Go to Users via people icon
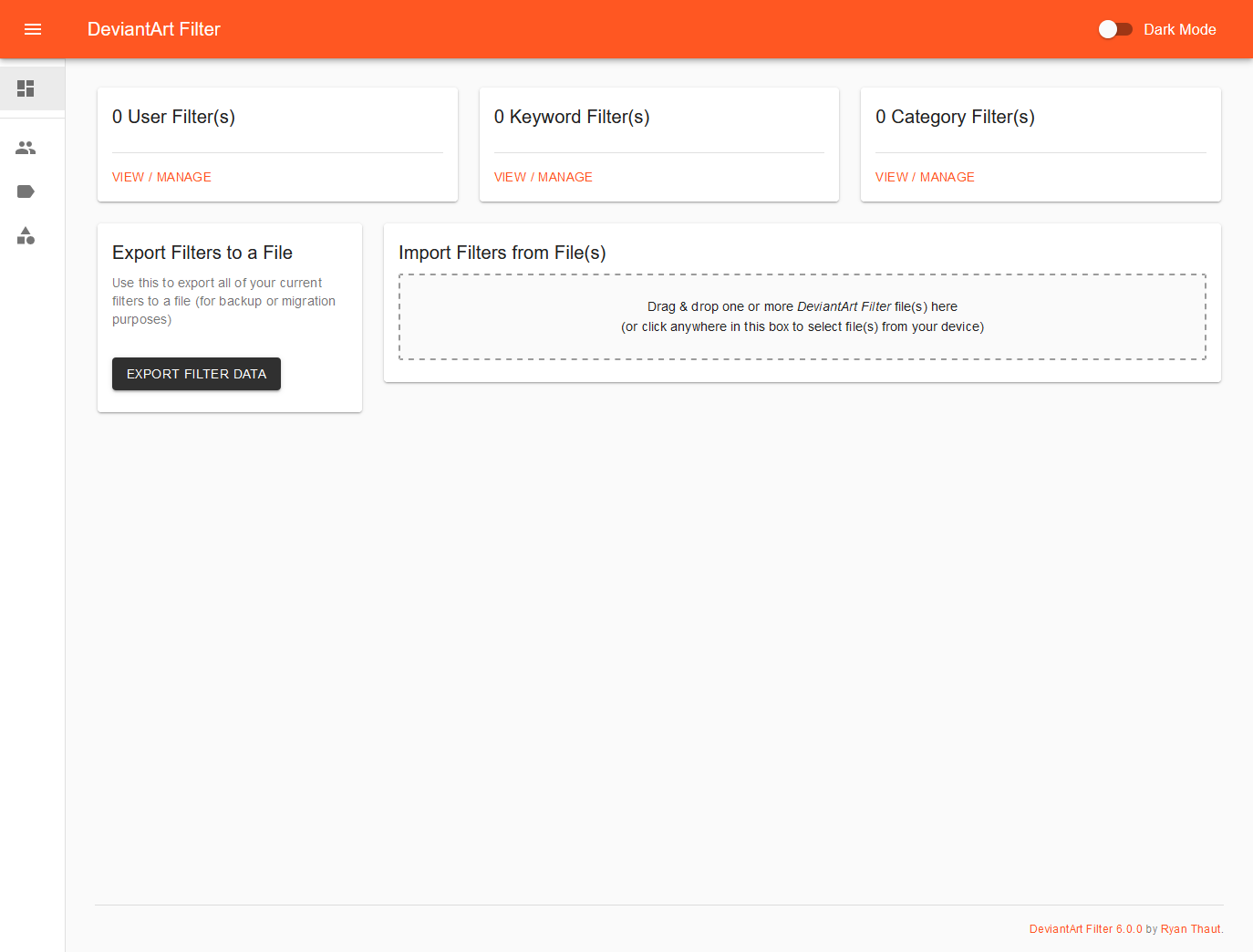Image resolution: width=1253 pixels, height=952 pixels. point(26,148)
